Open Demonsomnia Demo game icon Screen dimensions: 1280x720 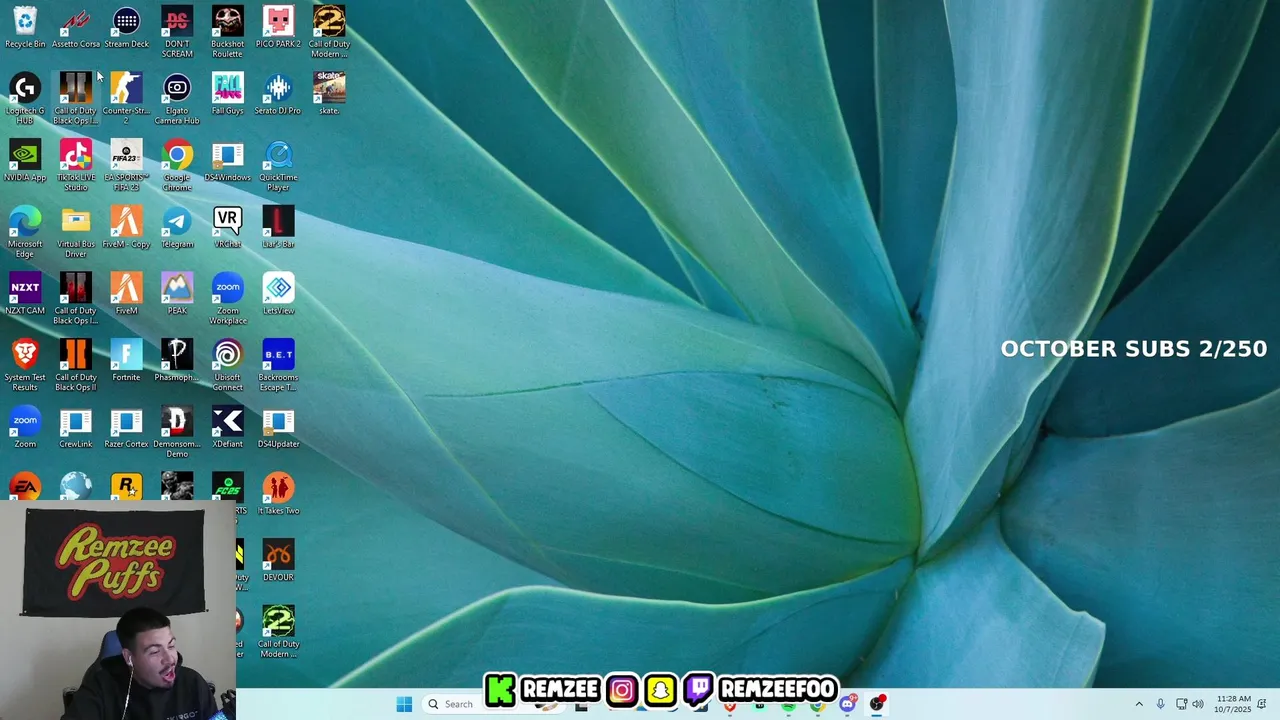coord(177,433)
